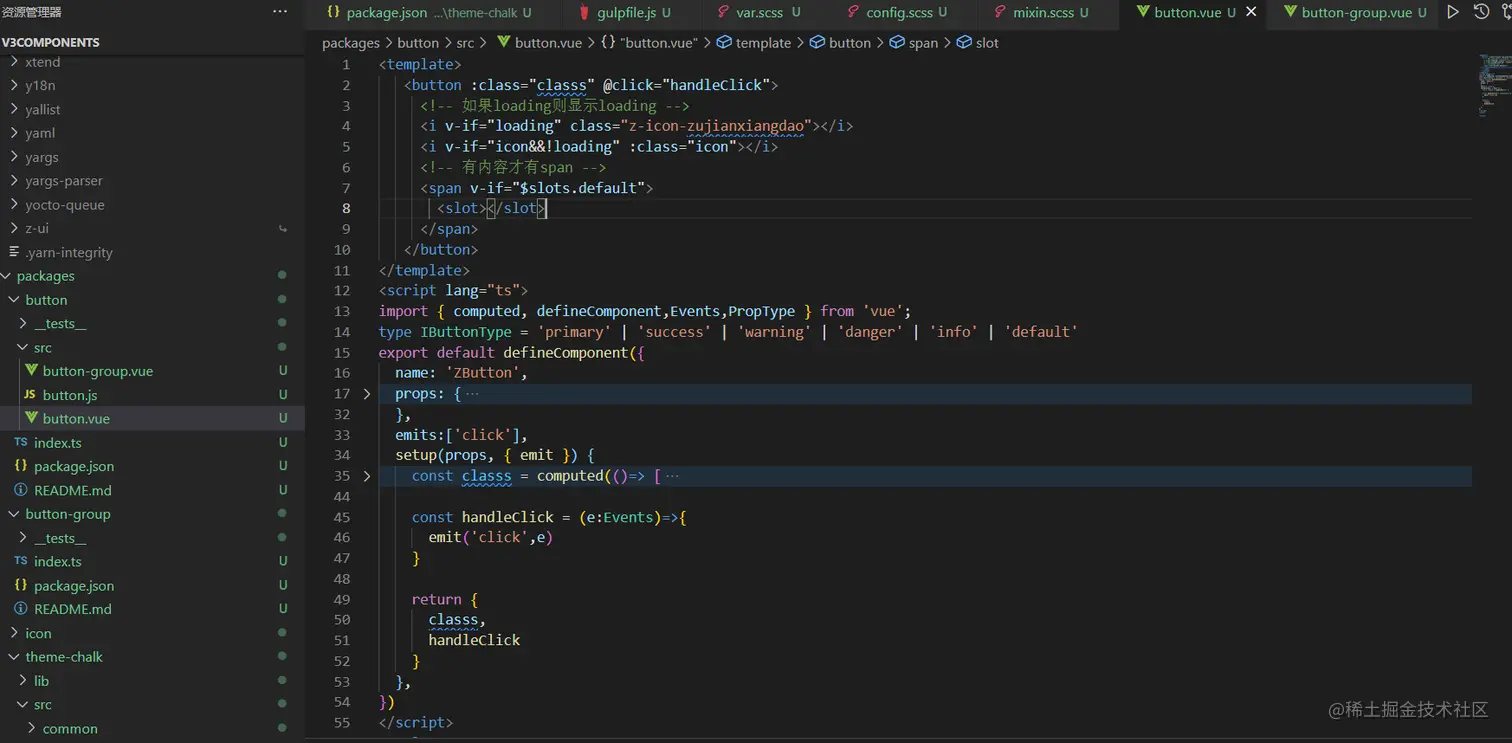Expand the yargs-parser folder chevron
Viewport: 1512px width, 743px height.
click(14, 181)
